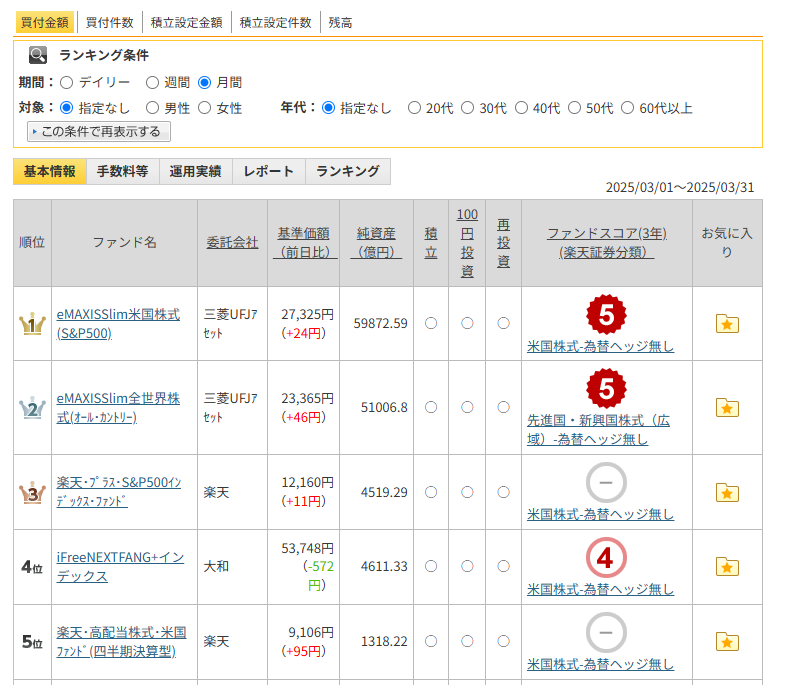Select the 30代 age group option

tap(467, 108)
